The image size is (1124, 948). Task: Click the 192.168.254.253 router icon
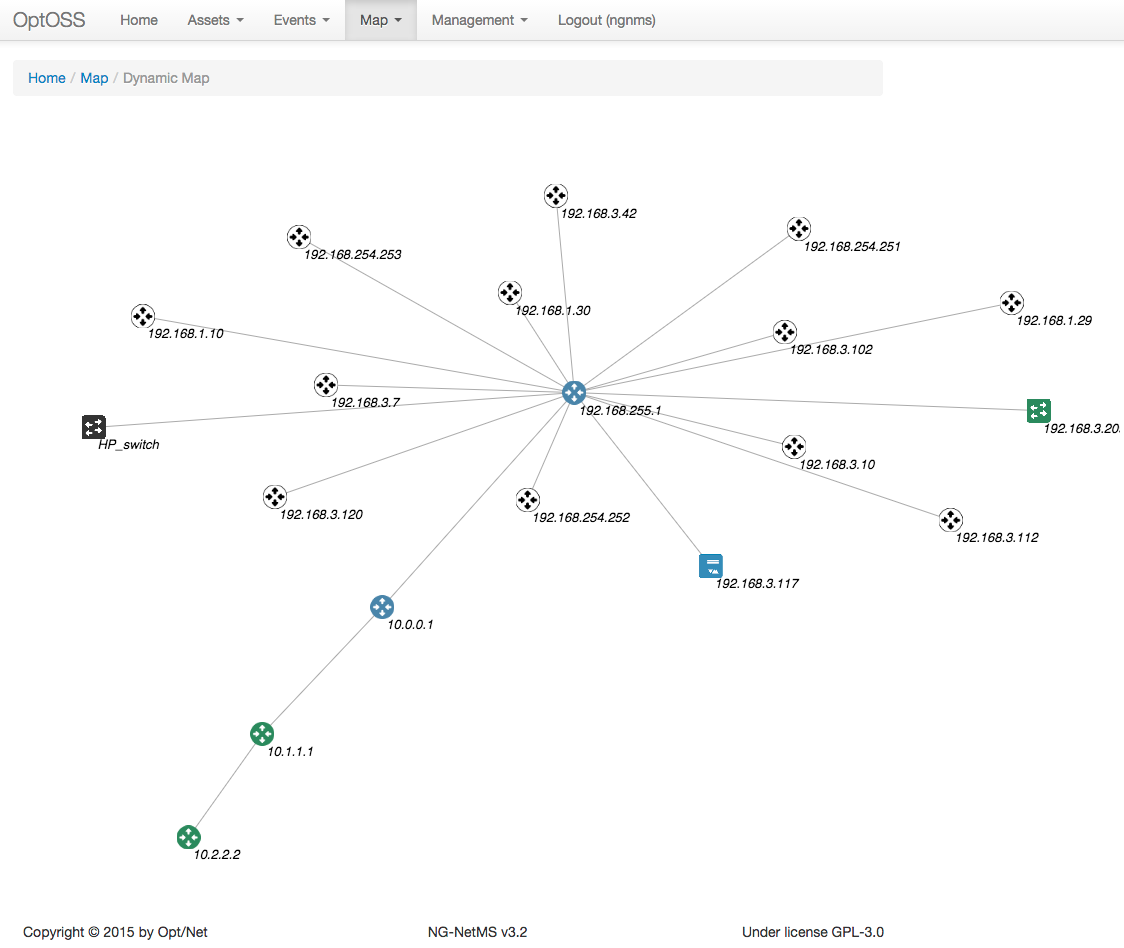[299, 237]
